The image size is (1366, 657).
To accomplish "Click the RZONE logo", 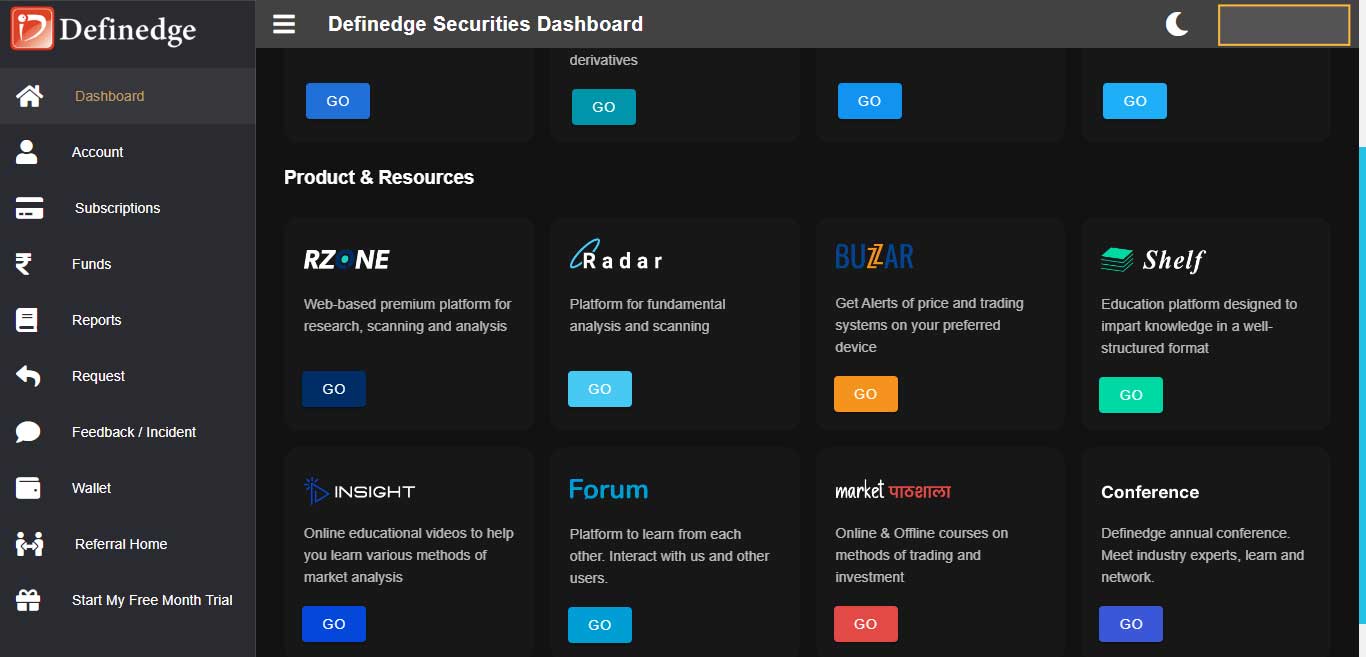I will 346,260.
